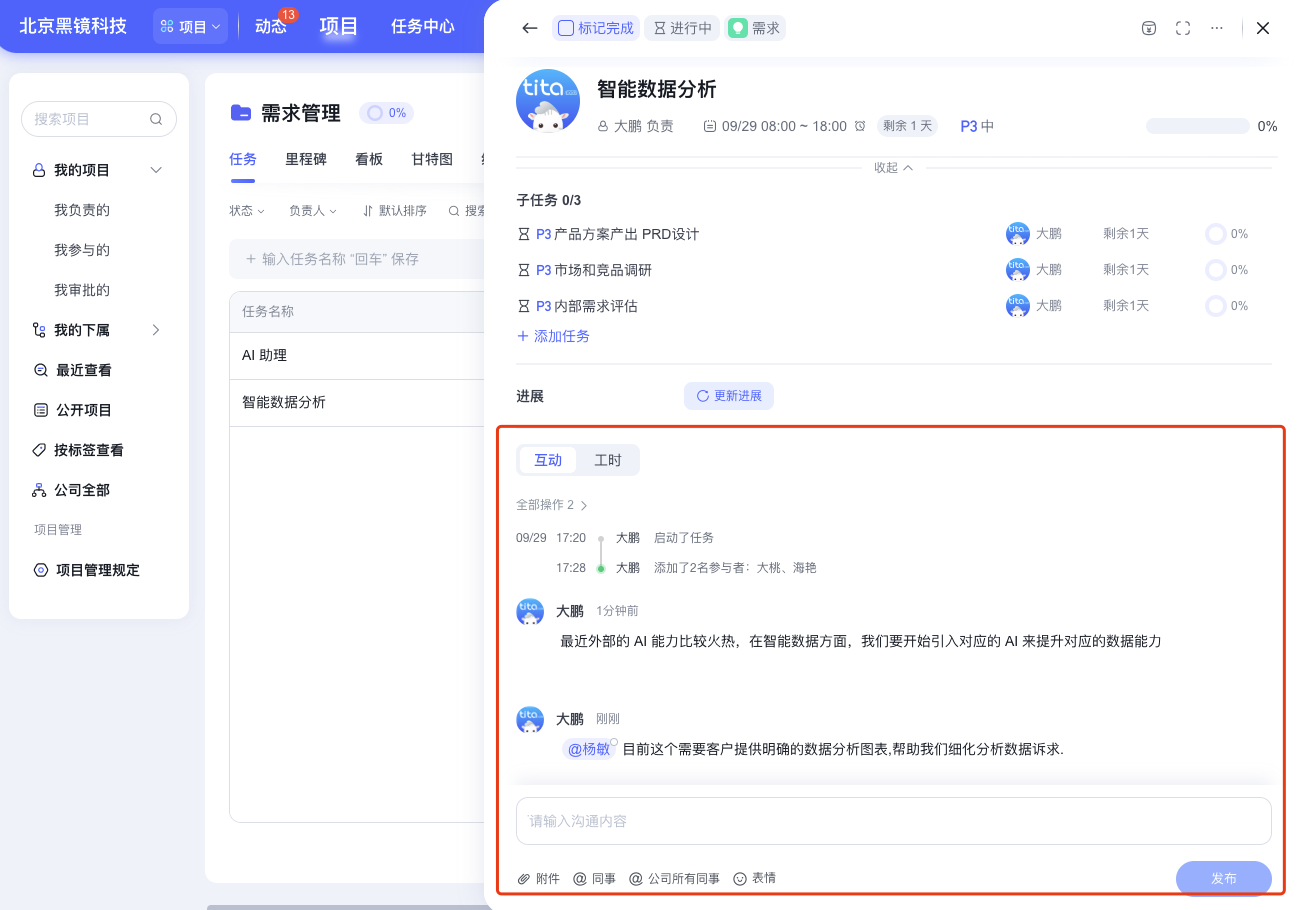Screen dimensions: 1297x910
Task: Open the 负责人 filter dropdown
Action: pyautogui.click(x=313, y=211)
